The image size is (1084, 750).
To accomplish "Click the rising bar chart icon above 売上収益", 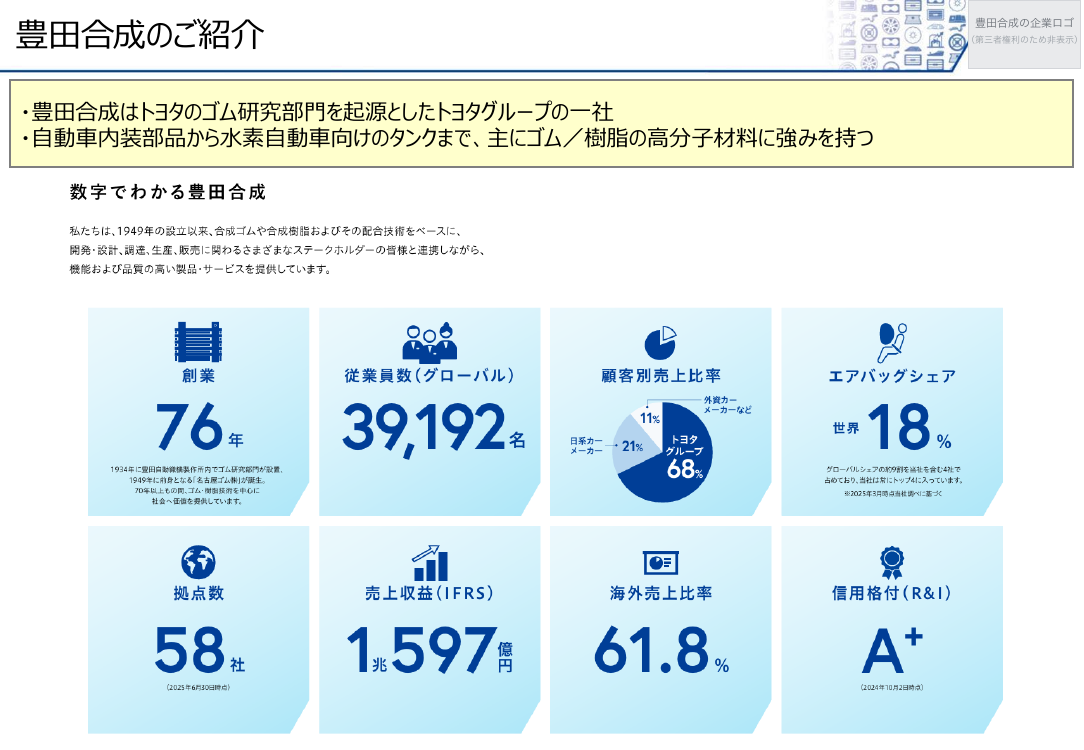I will point(429,562).
